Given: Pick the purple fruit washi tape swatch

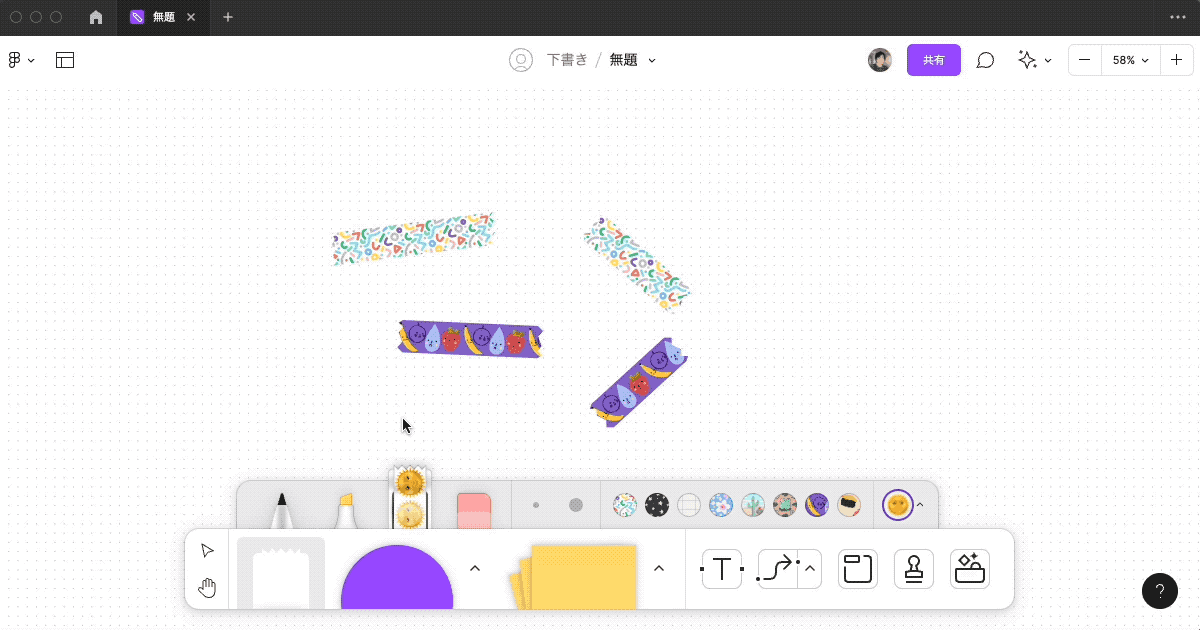Looking at the screenshot, I should 817,505.
